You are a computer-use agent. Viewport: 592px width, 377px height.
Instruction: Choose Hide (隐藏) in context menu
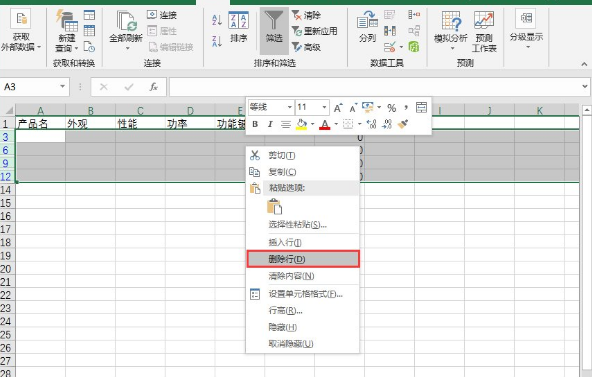click(303, 327)
